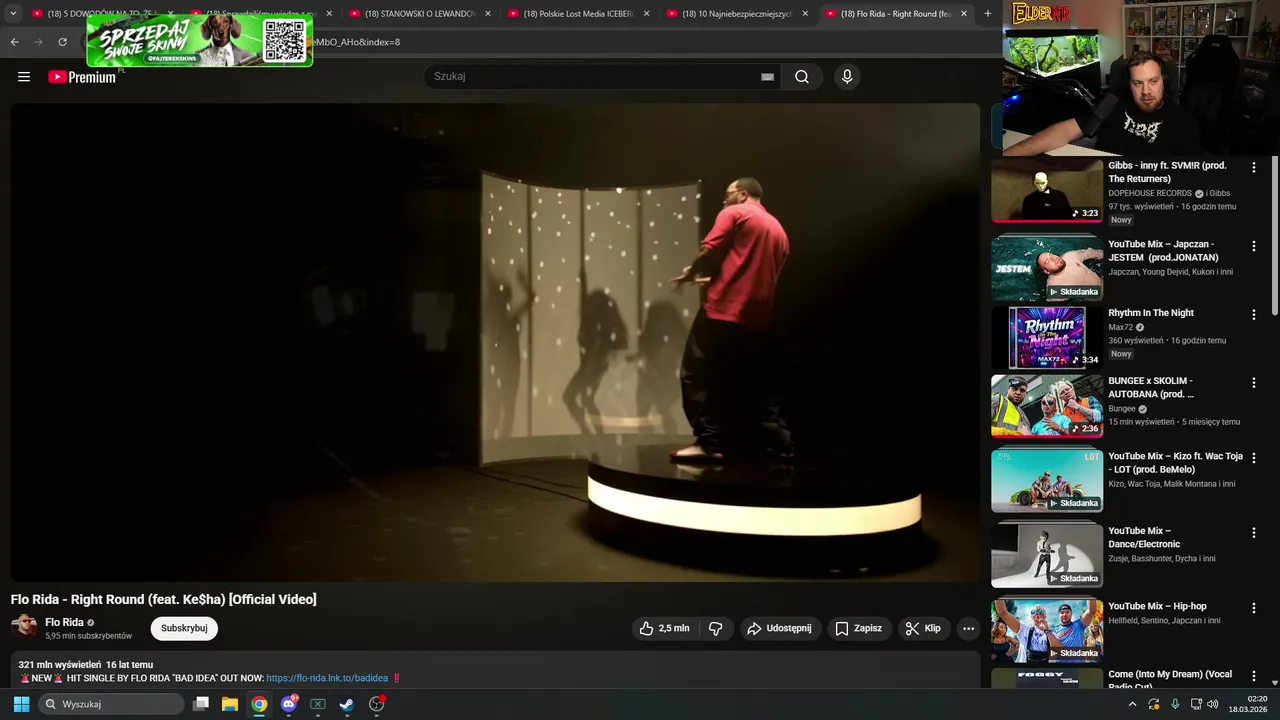Close the Flo Rida Right Round tab
The height and width of the screenshot is (720, 1280).
point(964,14)
